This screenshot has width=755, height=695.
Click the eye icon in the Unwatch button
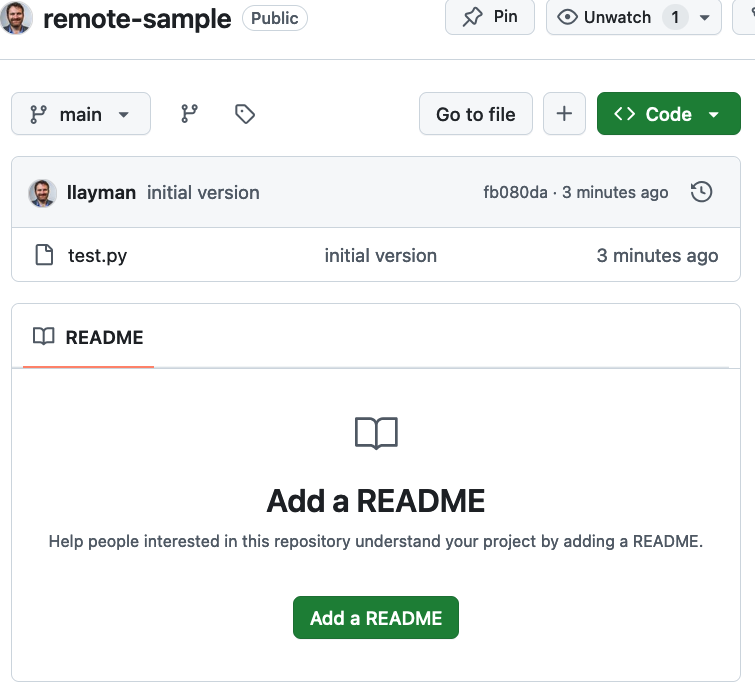(x=567, y=17)
